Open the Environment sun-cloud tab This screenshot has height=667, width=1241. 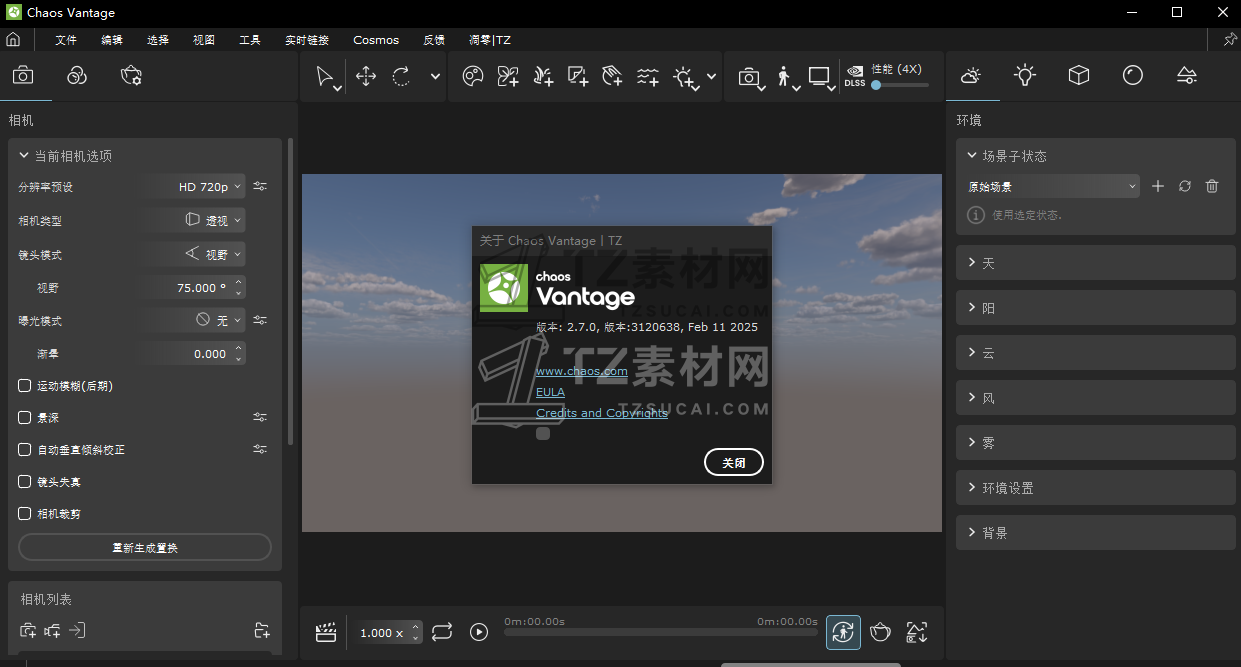pos(970,75)
